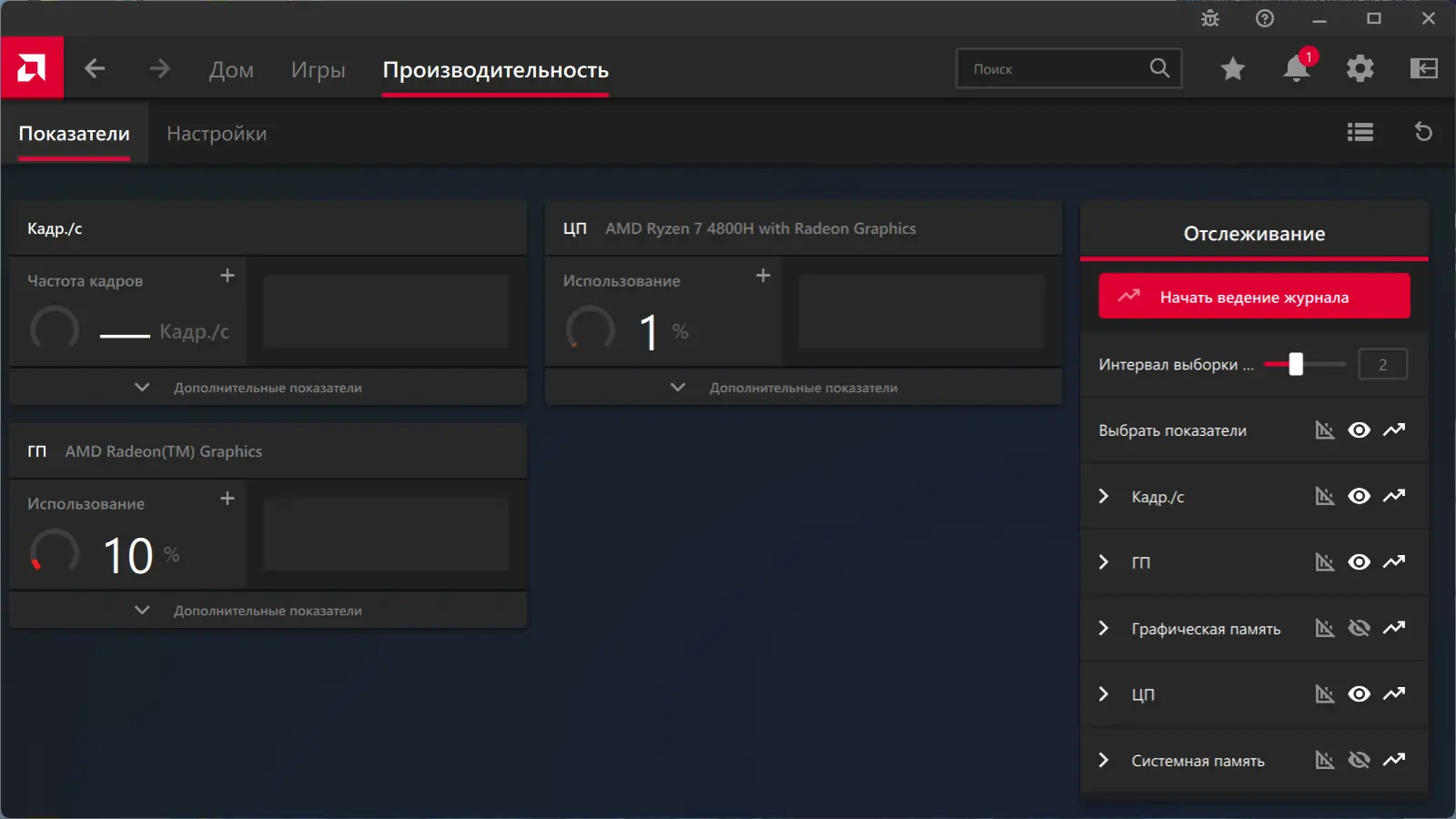Toggle the sidebar panel icon
The height and width of the screenshot is (819, 1456).
[1424, 68]
